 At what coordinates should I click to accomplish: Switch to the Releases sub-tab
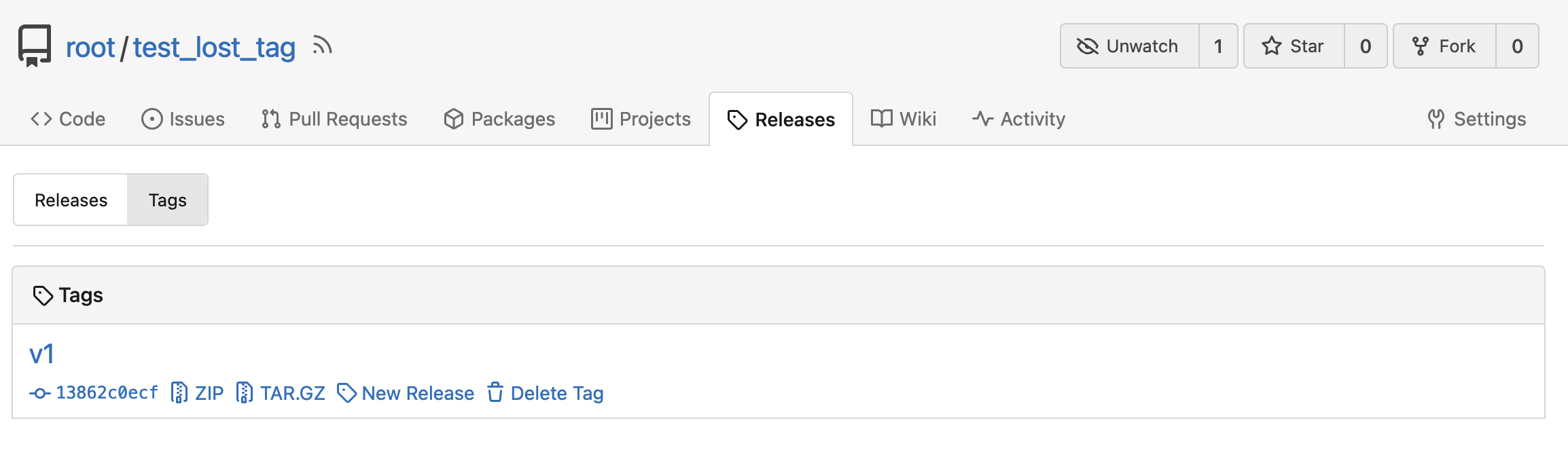coord(71,200)
